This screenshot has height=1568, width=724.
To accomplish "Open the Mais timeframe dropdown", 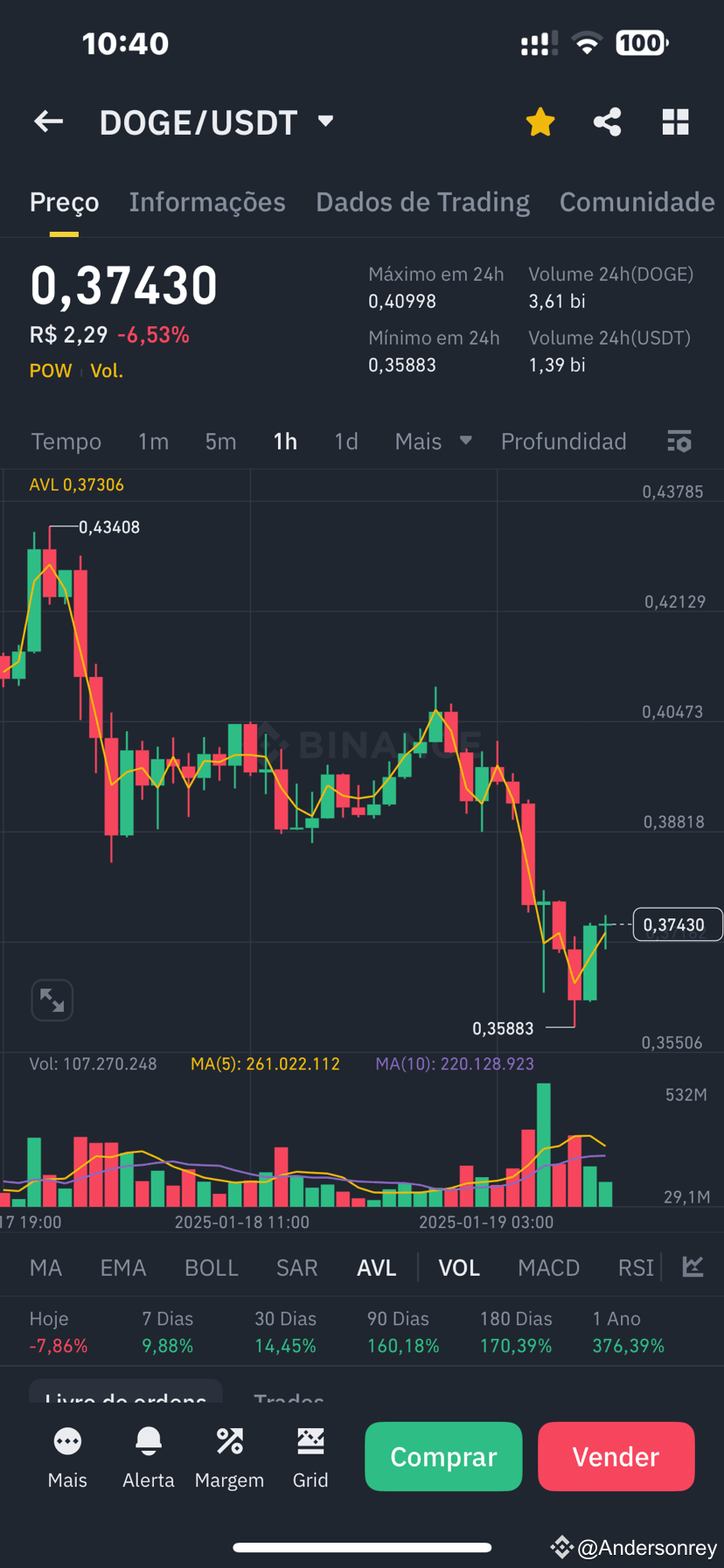I will coord(433,442).
